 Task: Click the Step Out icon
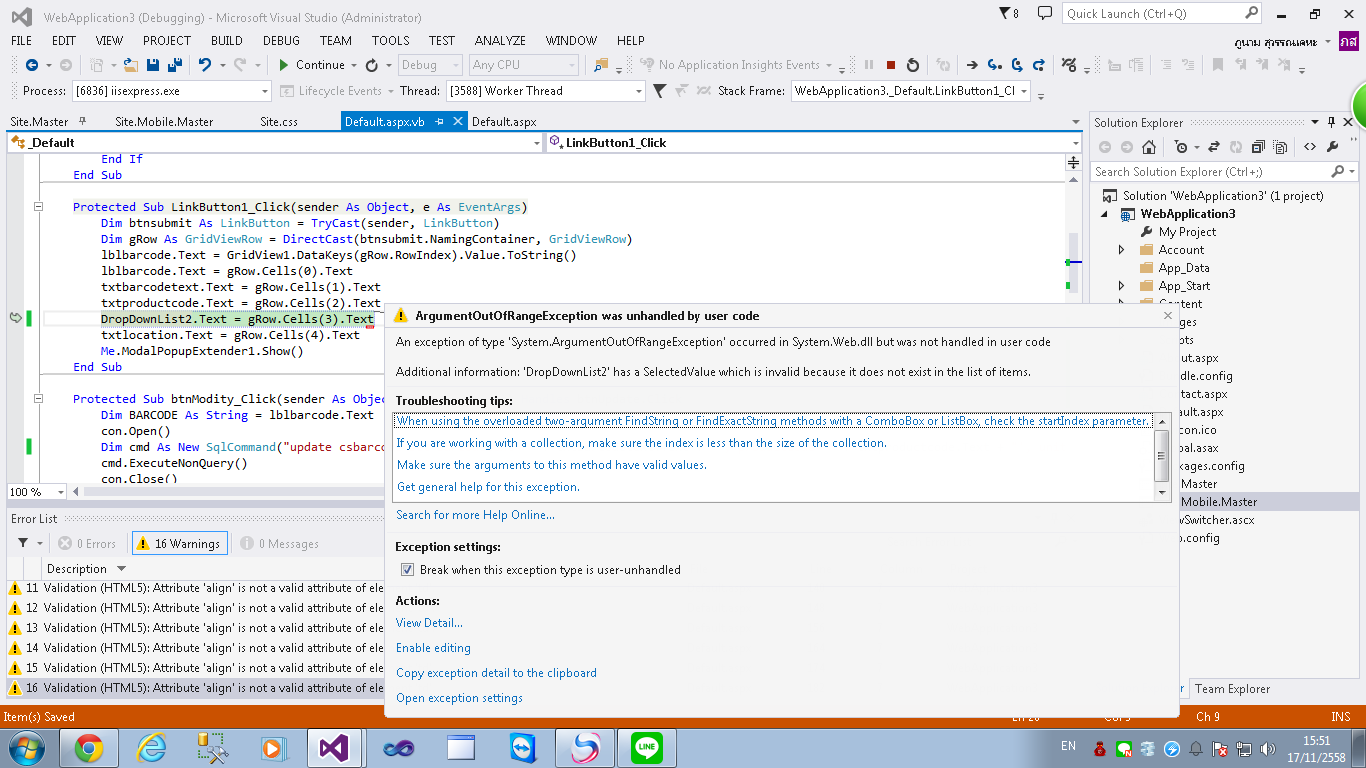(x=1038, y=65)
